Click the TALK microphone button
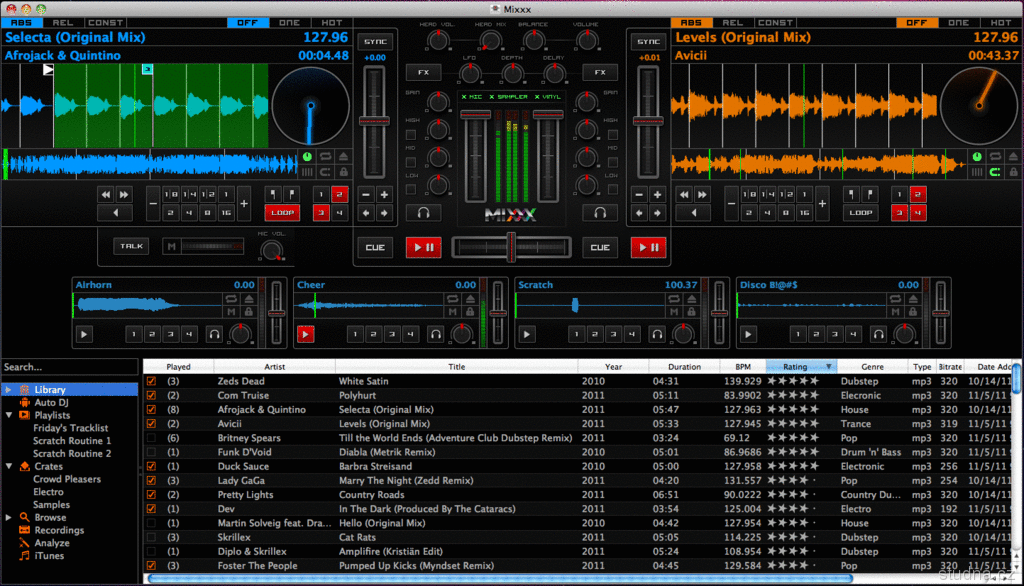Viewport: 1024px width, 586px height. pyautogui.click(x=130, y=246)
